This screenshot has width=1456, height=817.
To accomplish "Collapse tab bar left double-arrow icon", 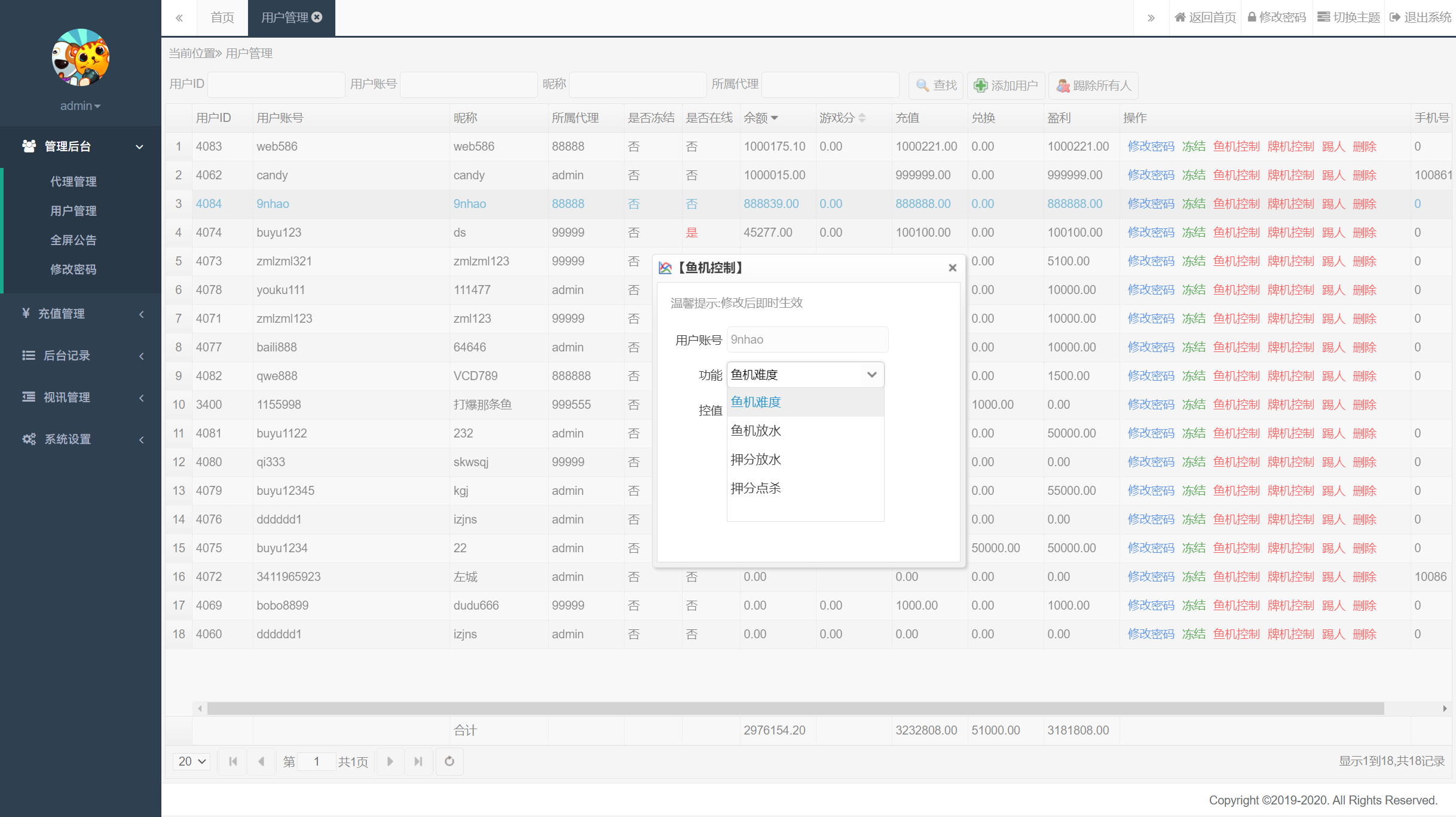I will click(x=179, y=18).
